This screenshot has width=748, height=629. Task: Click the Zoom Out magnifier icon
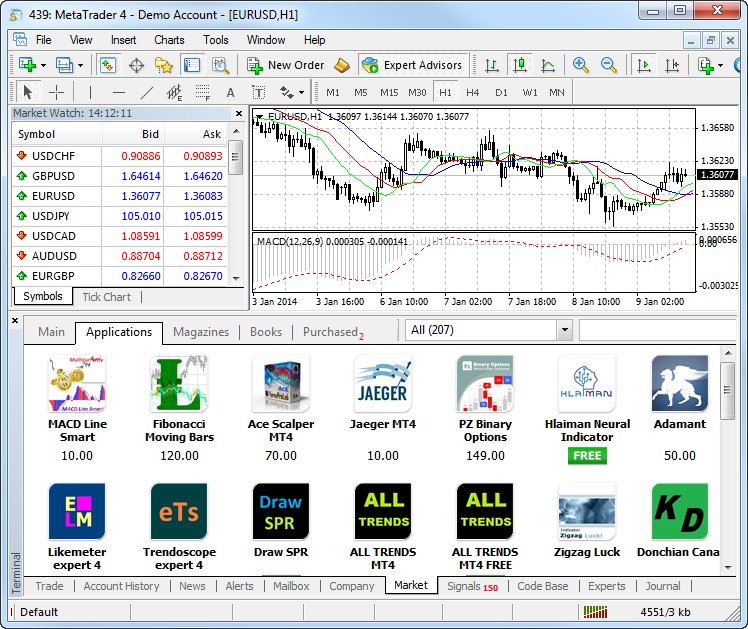608,65
